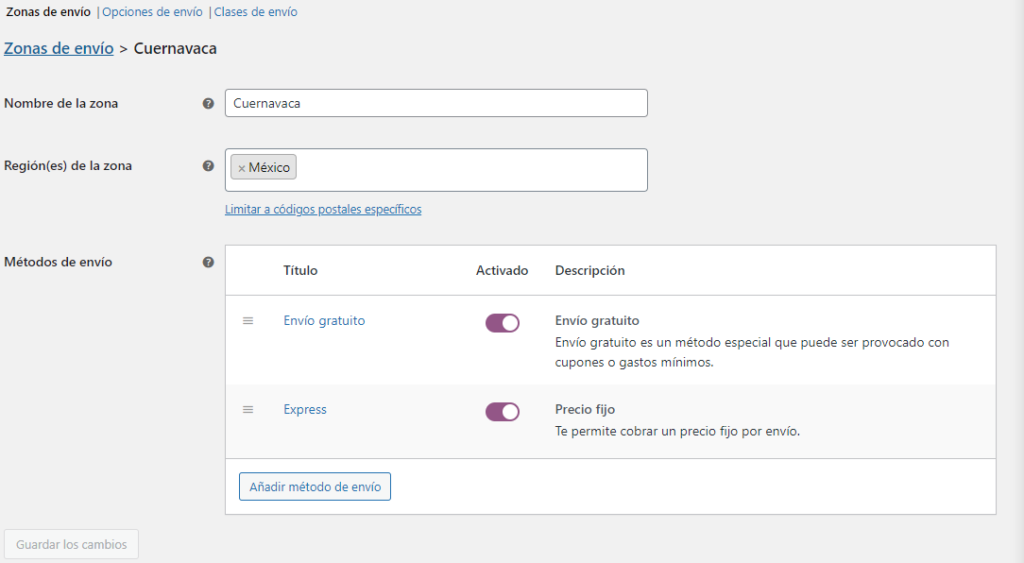Open Express method title link
The width and height of the screenshot is (1024, 563).
(x=305, y=410)
